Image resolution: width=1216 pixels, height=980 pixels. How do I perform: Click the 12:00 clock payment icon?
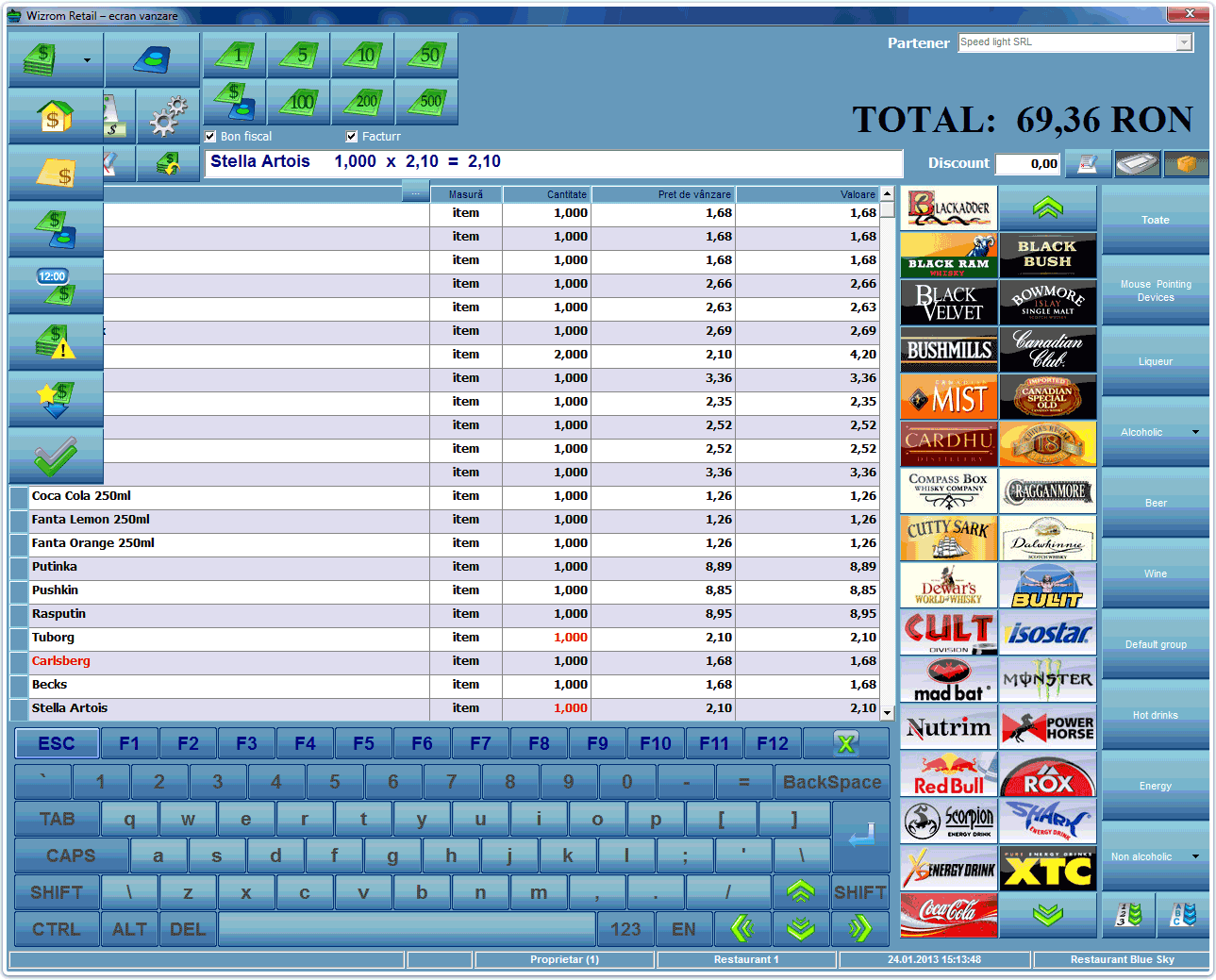click(x=56, y=286)
